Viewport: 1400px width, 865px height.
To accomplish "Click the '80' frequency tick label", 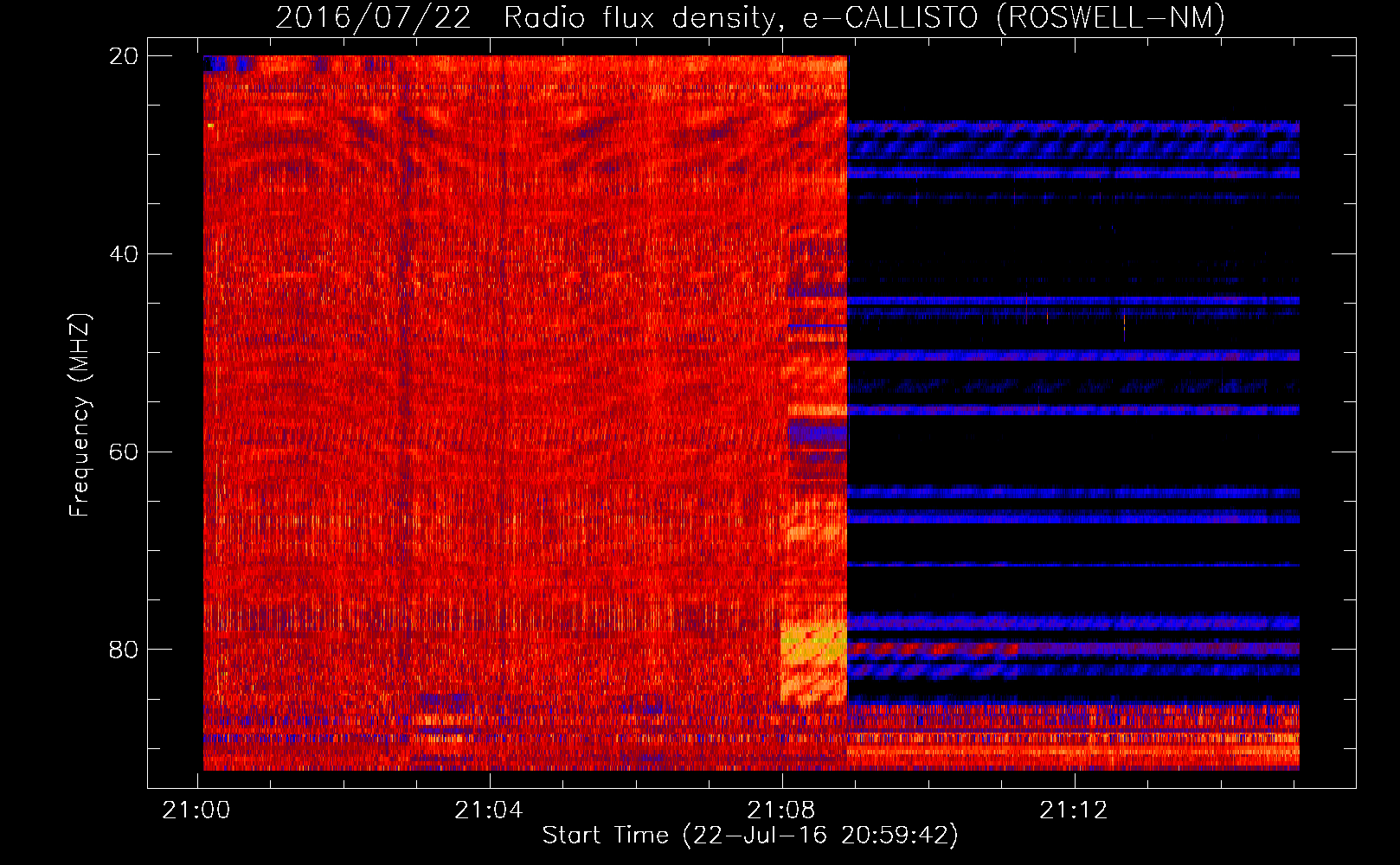I will [x=124, y=650].
